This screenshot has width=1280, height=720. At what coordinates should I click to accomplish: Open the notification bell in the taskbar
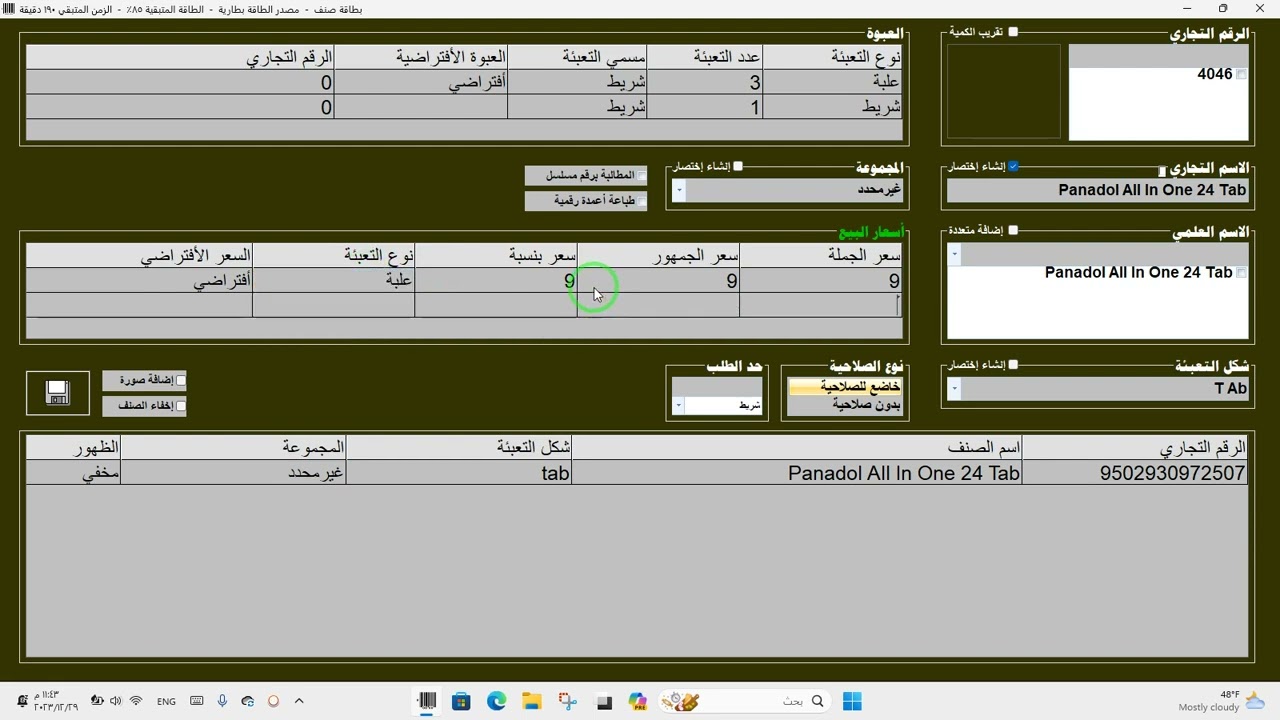click(22, 701)
